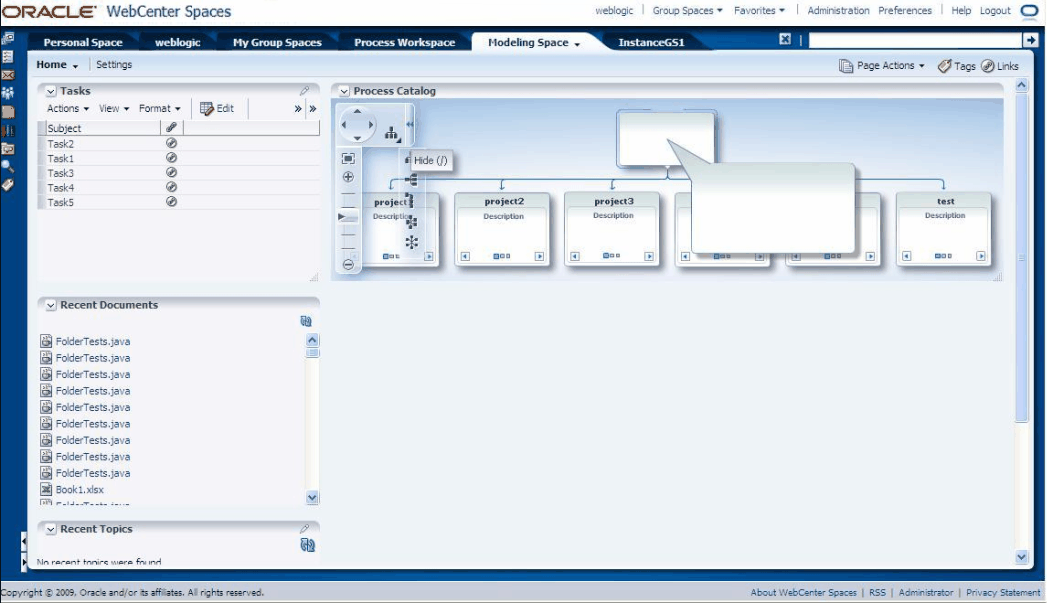The height and width of the screenshot is (603, 1047).
Task: Click the search input field in the top bar
Action: [x=915, y=41]
